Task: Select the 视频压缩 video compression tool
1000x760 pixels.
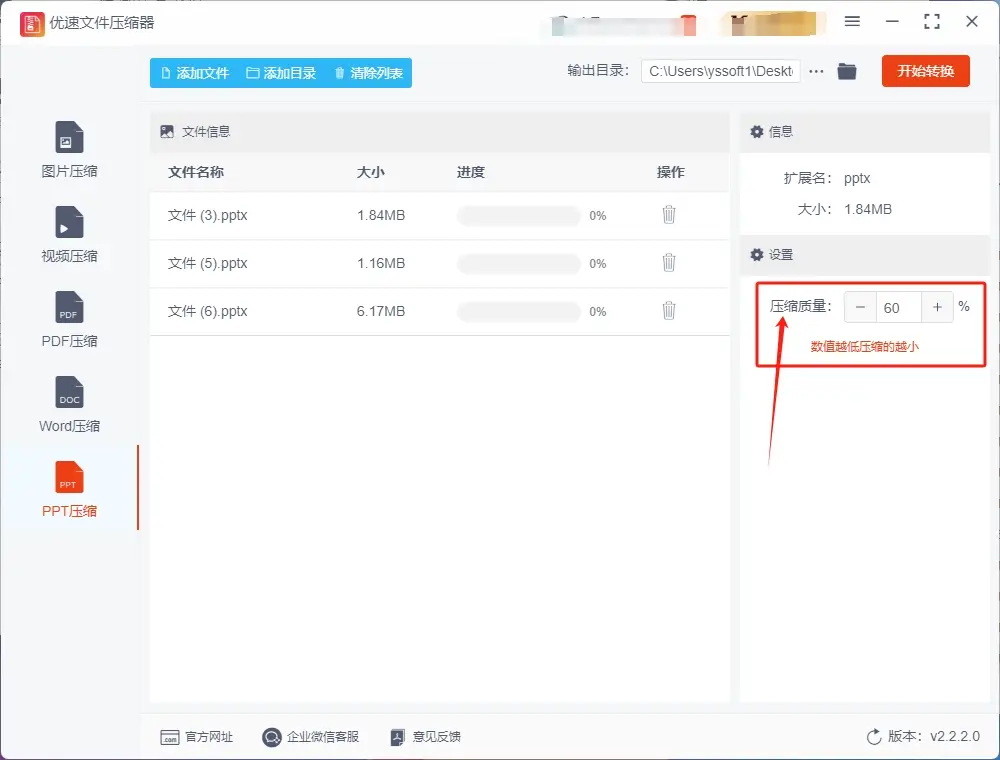Action: coord(68,233)
